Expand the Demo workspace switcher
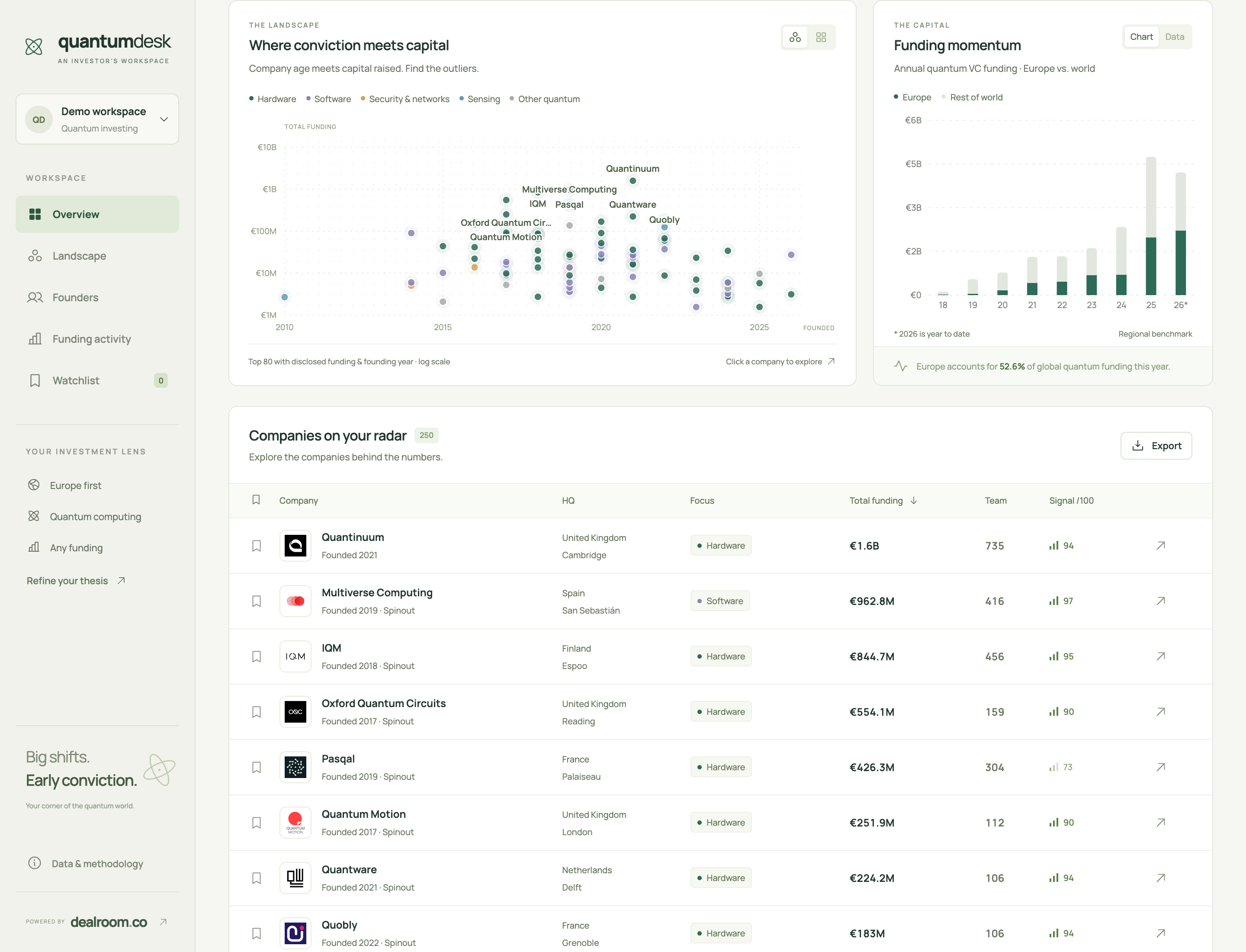 [97, 119]
